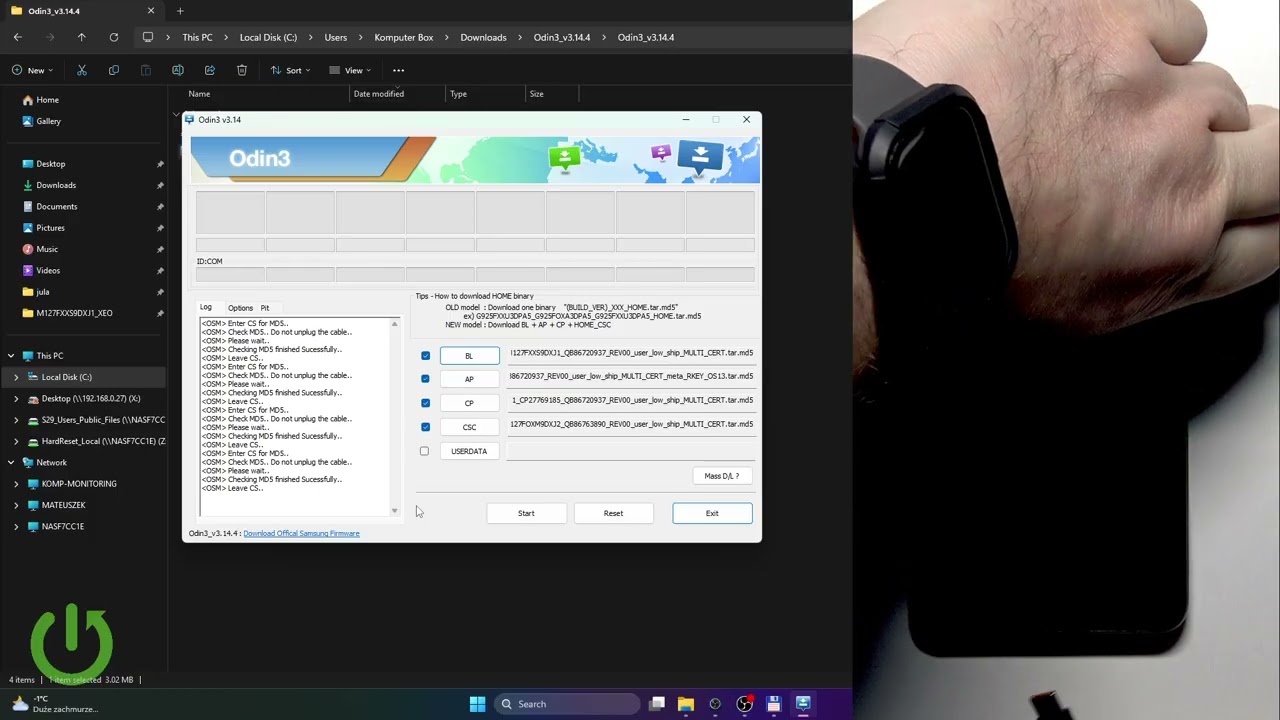The height and width of the screenshot is (720, 1280).
Task: Click the Komputer Box breadcrumb
Action: [404, 37]
